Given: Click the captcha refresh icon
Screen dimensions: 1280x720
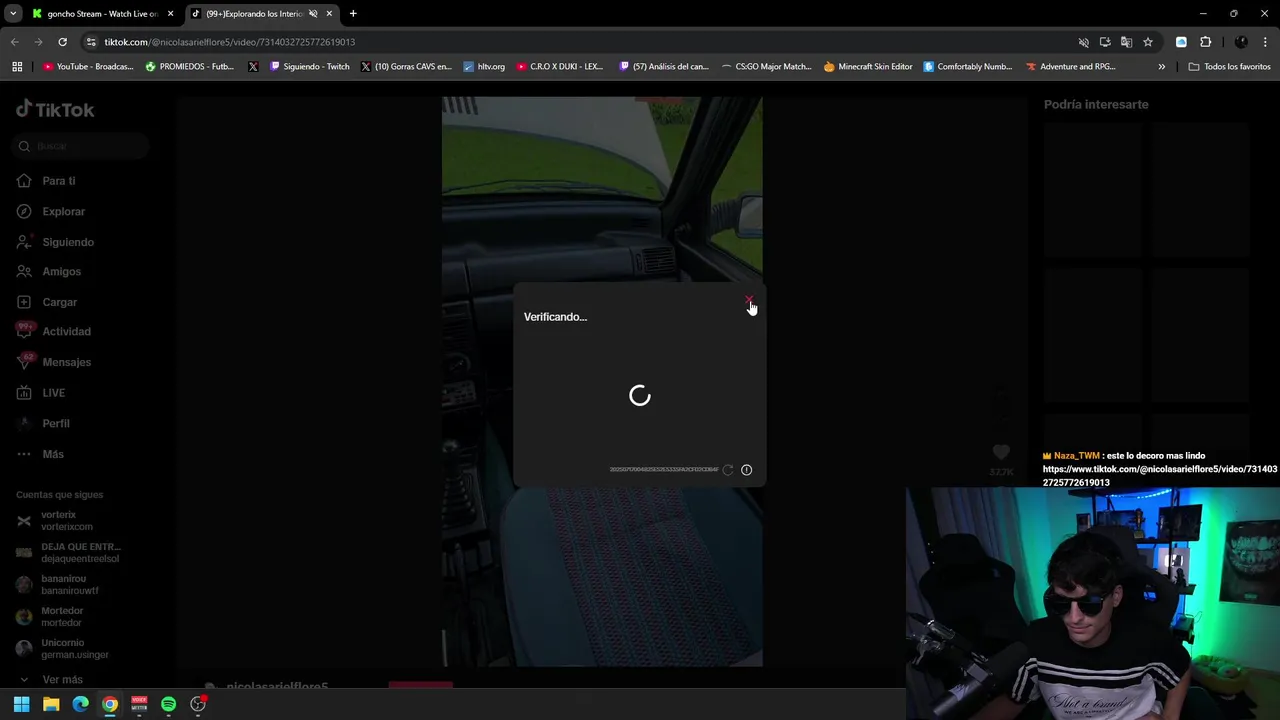Looking at the screenshot, I should click(x=728, y=470).
